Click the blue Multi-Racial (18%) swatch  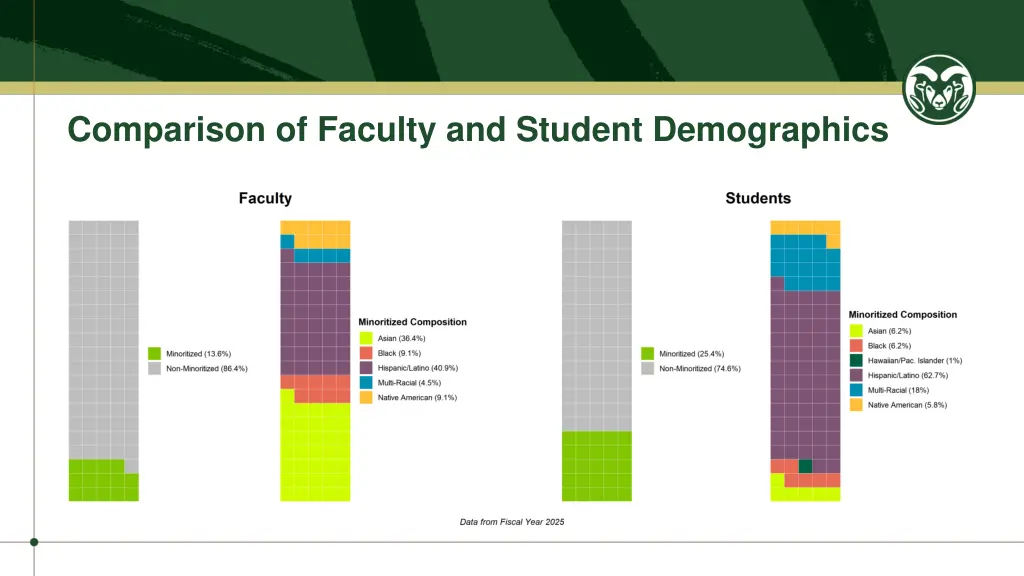pos(856,390)
